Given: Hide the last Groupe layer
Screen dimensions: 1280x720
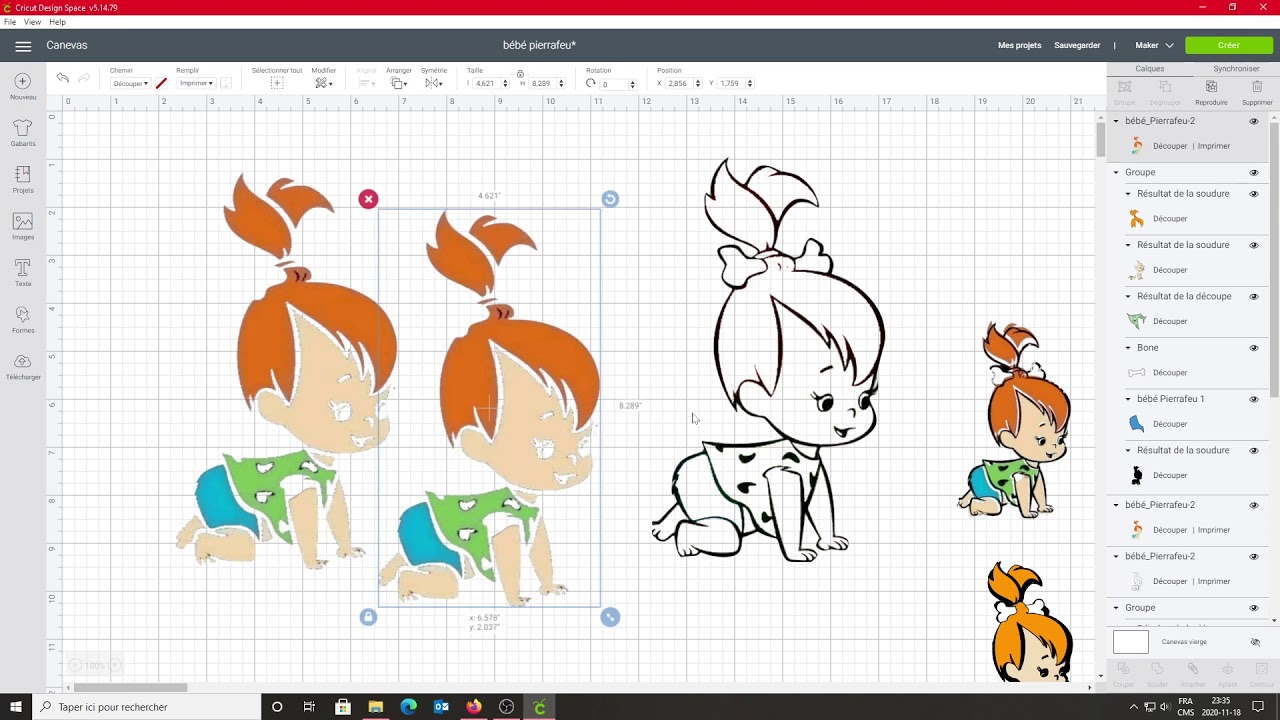Looking at the screenshot, I should click(x=1254, y=608).
